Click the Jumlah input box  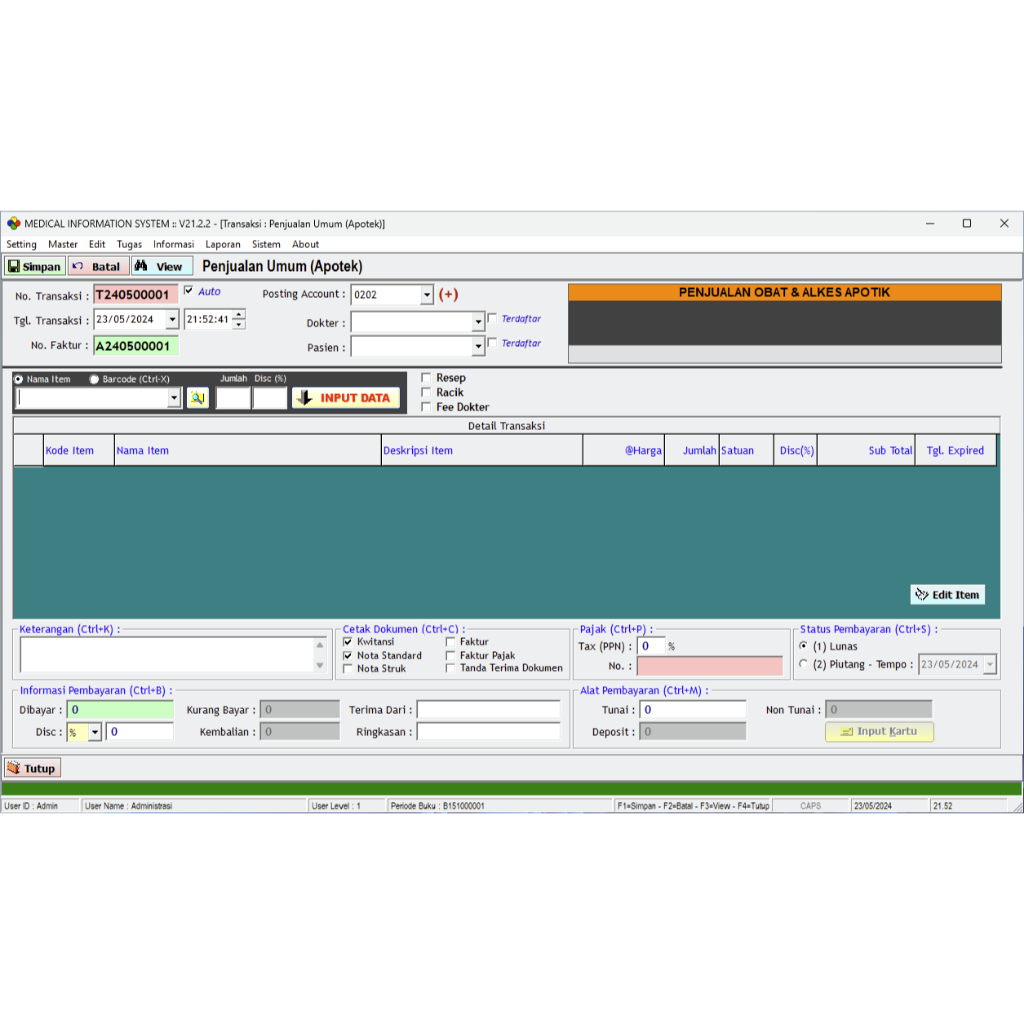233,398
